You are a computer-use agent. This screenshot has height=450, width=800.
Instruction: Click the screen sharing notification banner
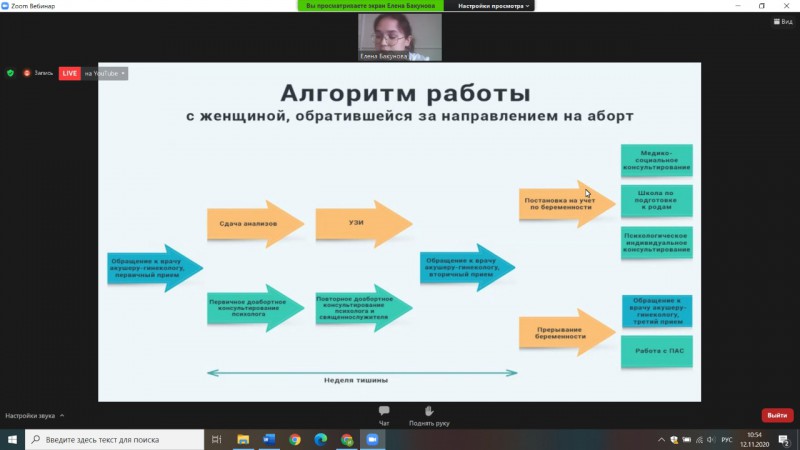[x=372, y=6]
